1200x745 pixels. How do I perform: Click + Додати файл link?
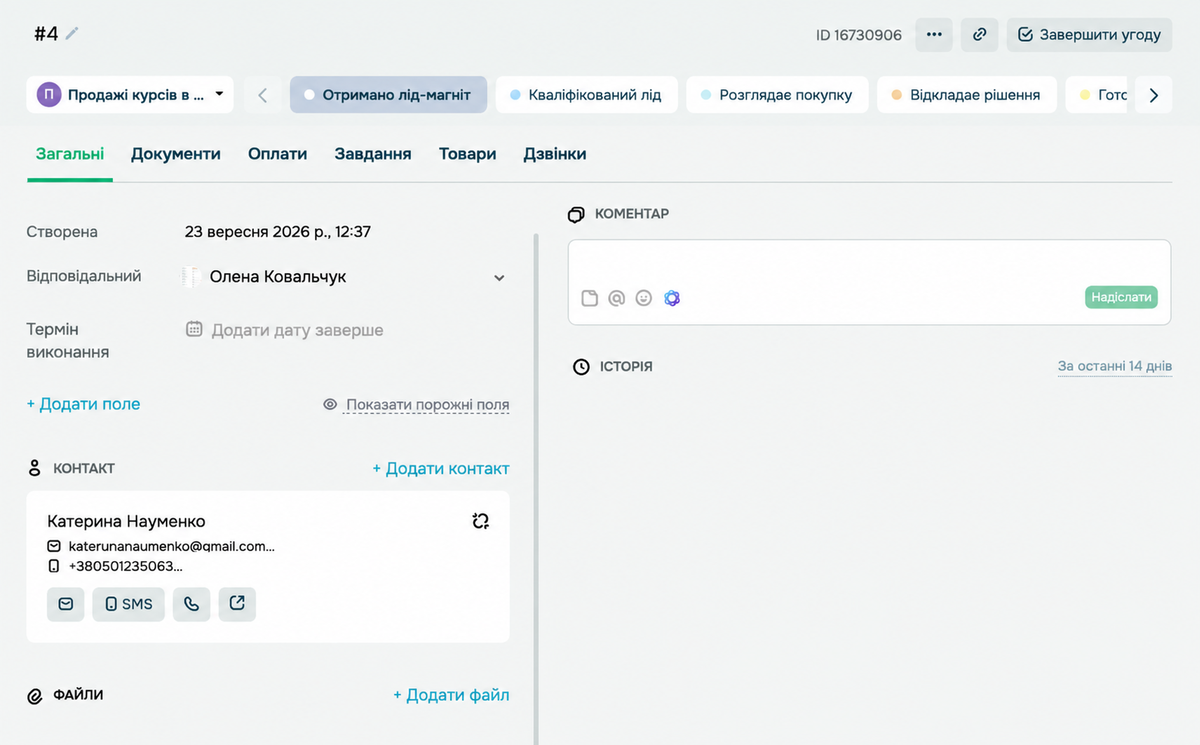[x=451, y=695]
